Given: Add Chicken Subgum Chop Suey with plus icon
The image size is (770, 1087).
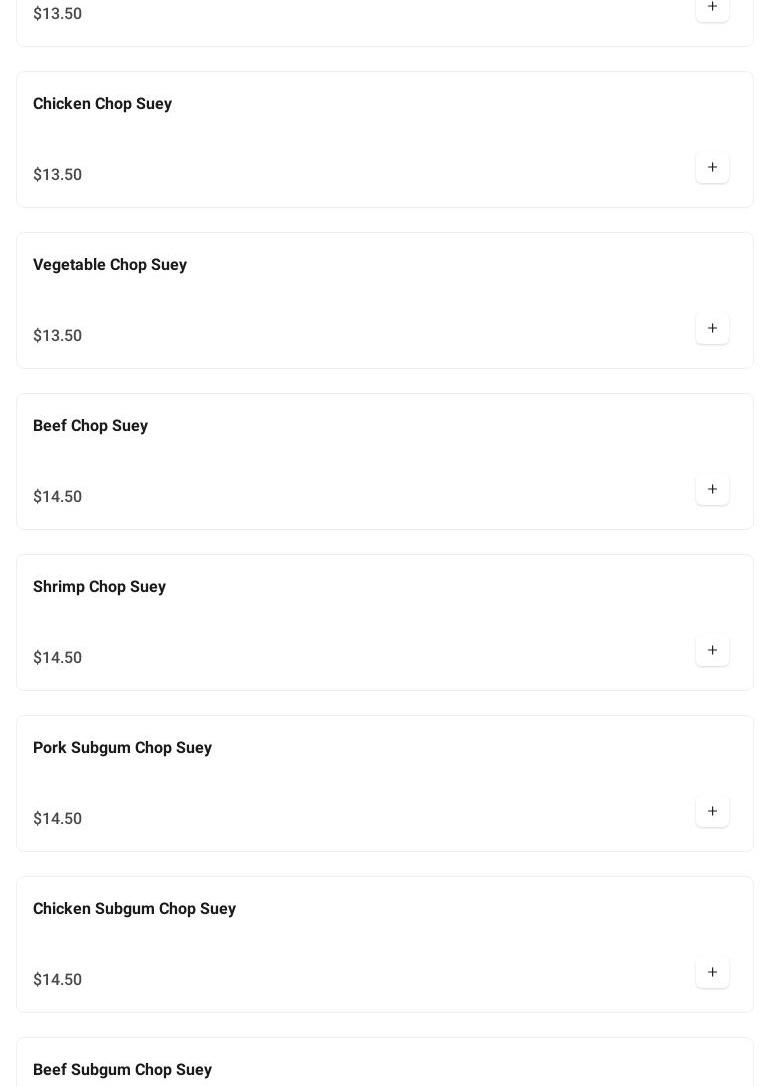Looking at the screenshot, I should point(712,971).
